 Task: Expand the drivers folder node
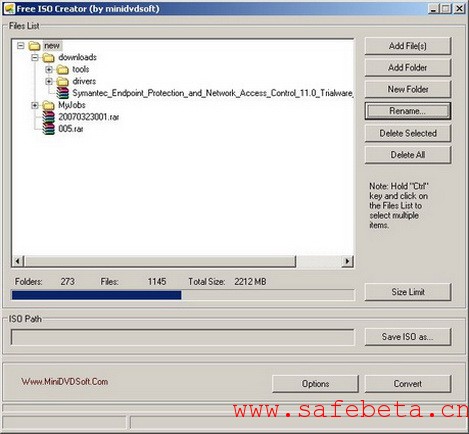pyautogui.click(x=49, y=81)
